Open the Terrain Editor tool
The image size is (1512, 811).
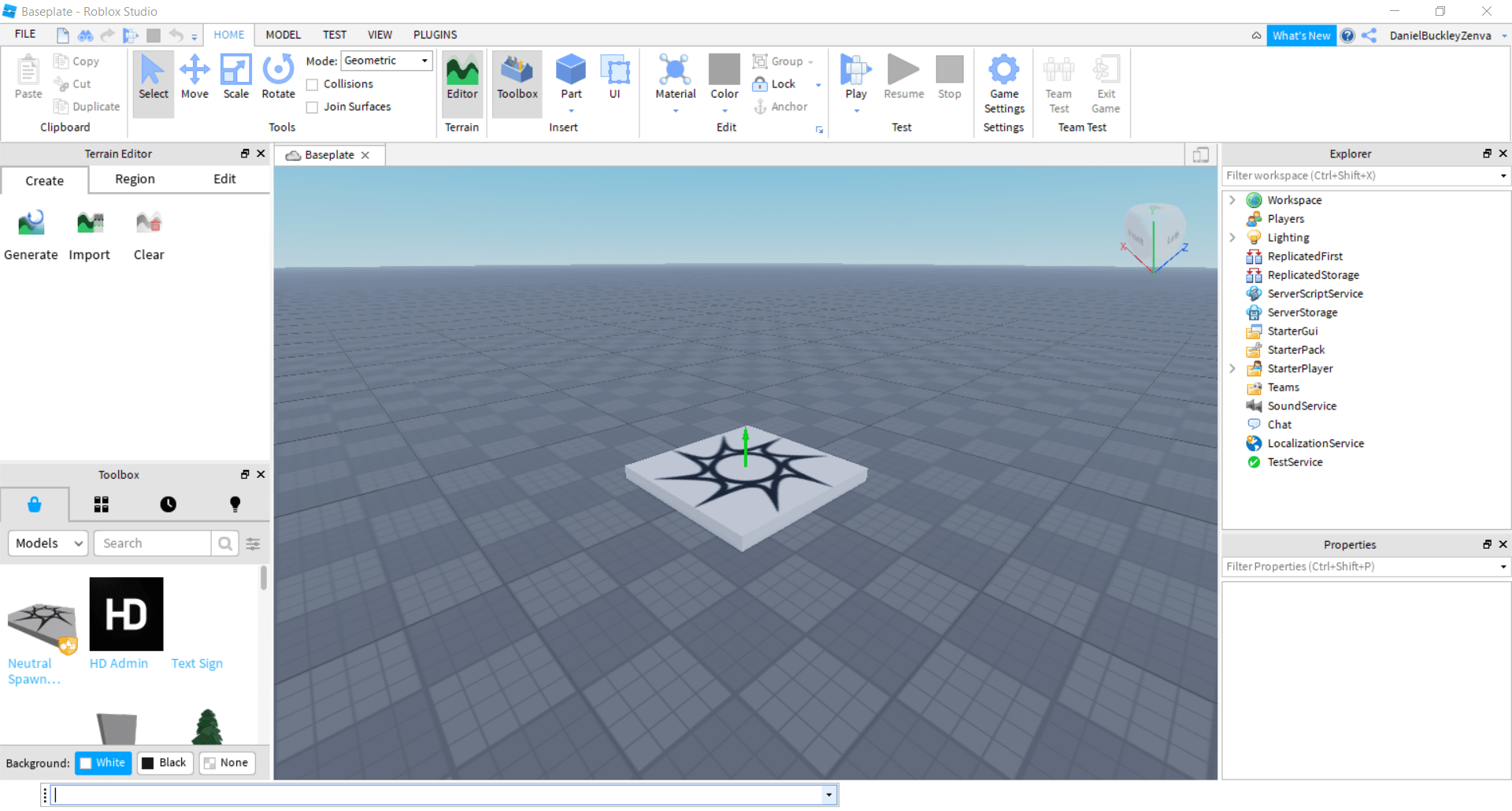462,83
